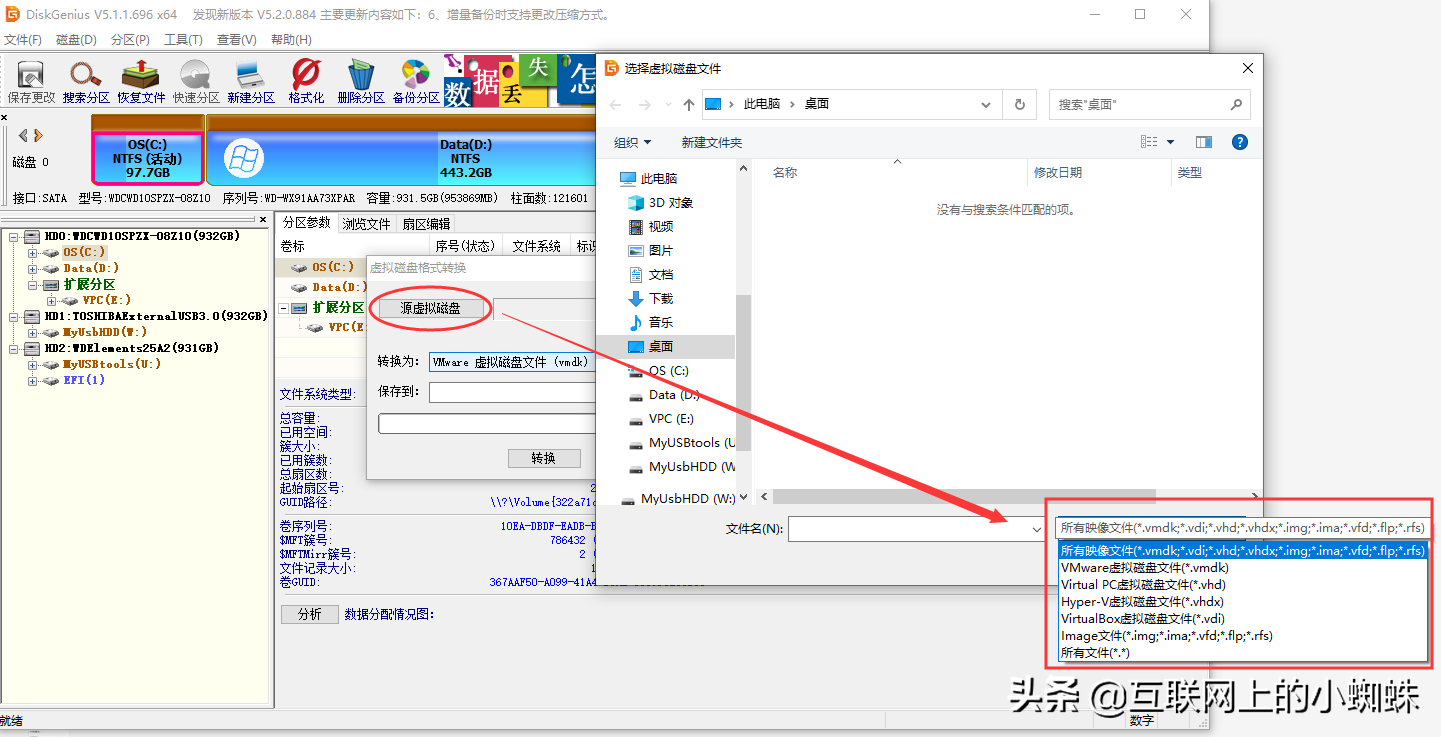
Task: Select 图片 folder in navigation pane
Action: pos(650,250)
